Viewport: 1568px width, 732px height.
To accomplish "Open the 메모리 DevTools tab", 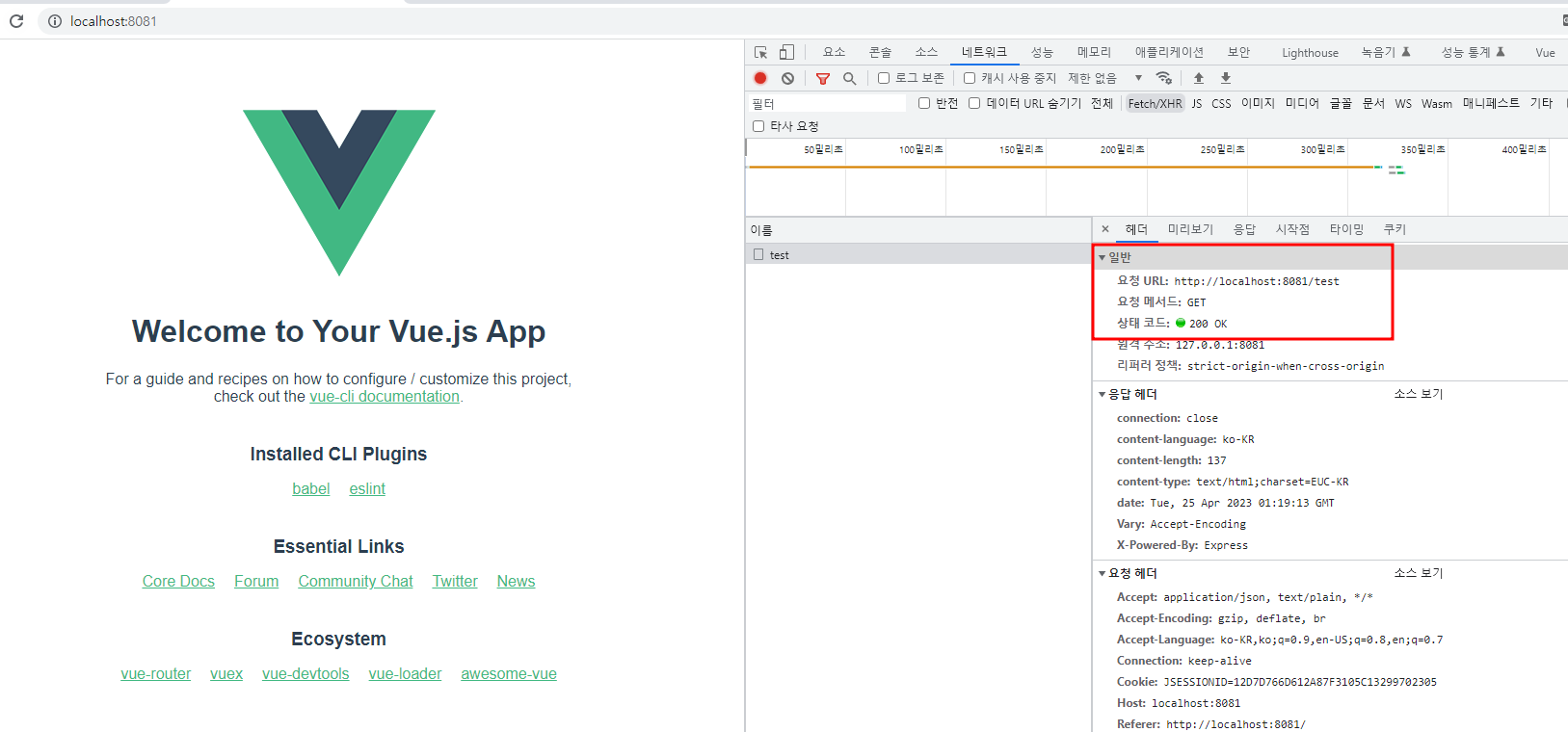I will click(1094, 52).
